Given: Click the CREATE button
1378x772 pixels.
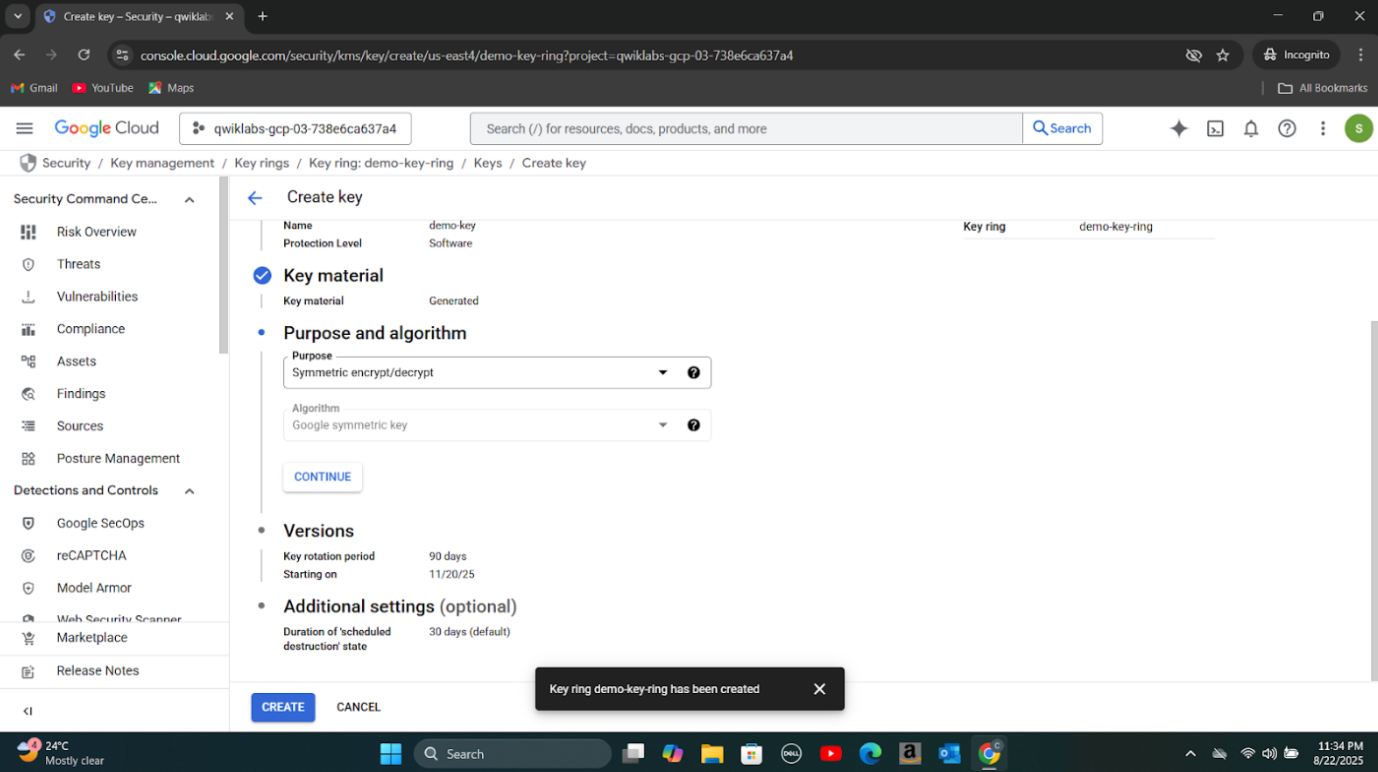Looking at the screenshot, I should [283, 707].
